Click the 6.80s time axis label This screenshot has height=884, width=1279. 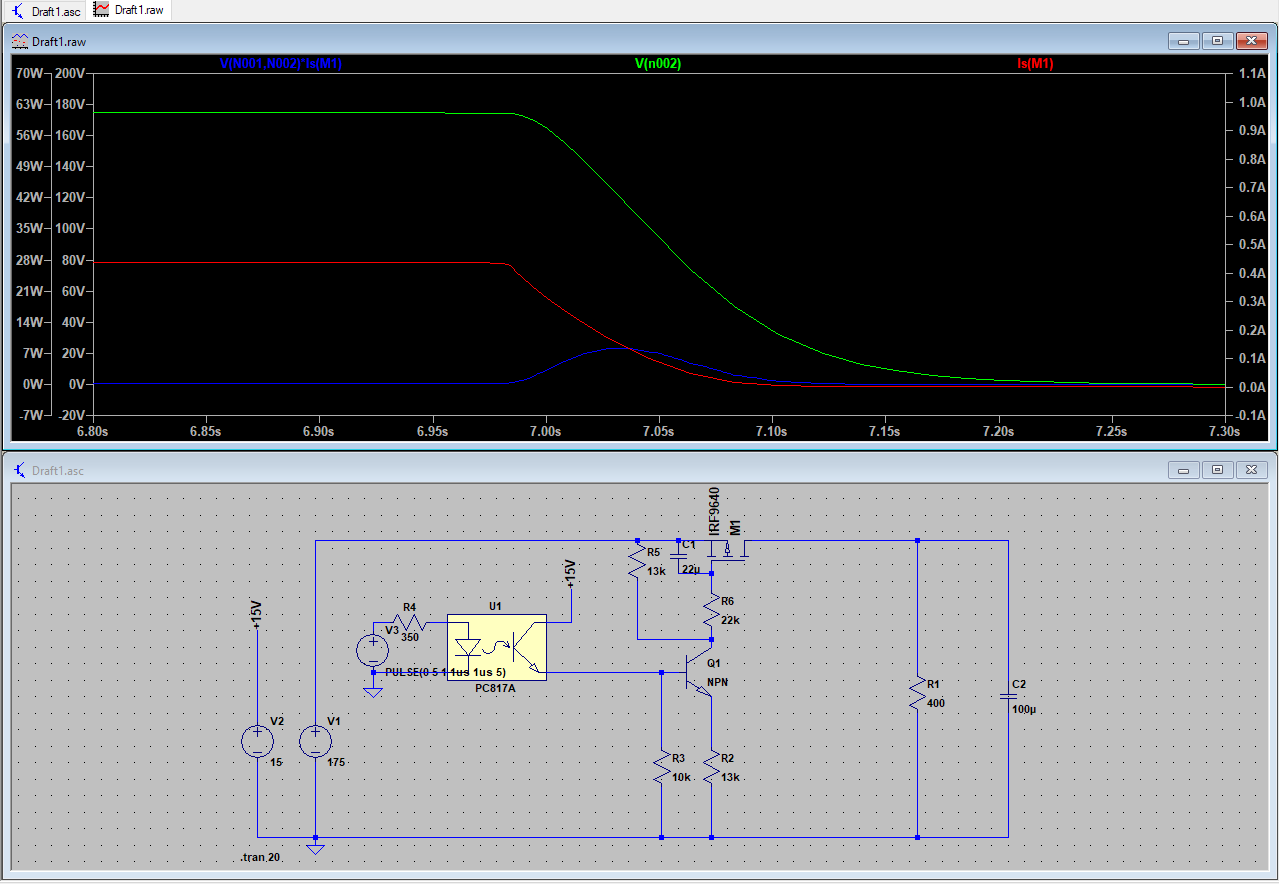click(92, 432)
